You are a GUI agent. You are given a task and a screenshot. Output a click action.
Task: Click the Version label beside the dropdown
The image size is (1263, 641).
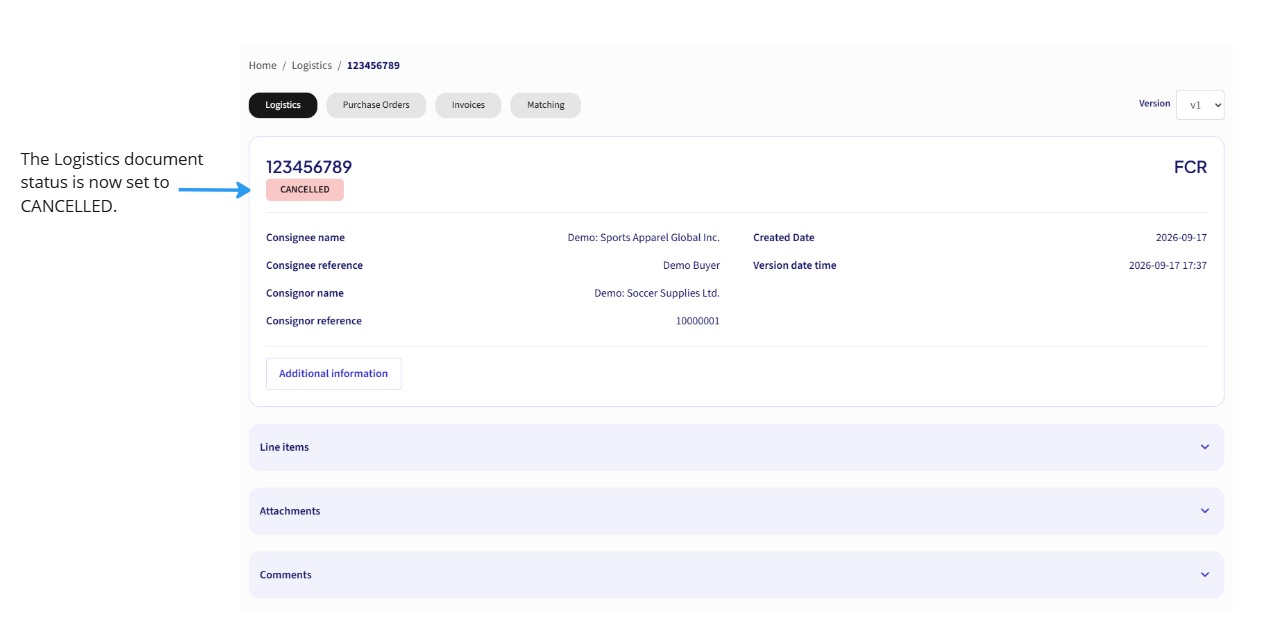(1154, 104)
